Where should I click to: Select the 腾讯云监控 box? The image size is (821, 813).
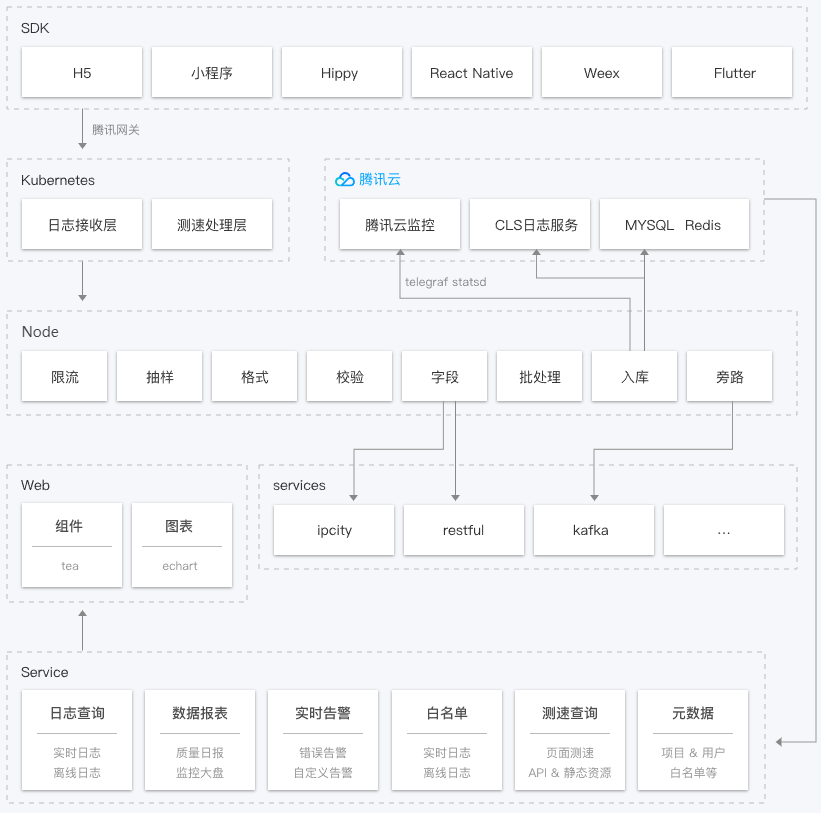[x=400, y=224]
